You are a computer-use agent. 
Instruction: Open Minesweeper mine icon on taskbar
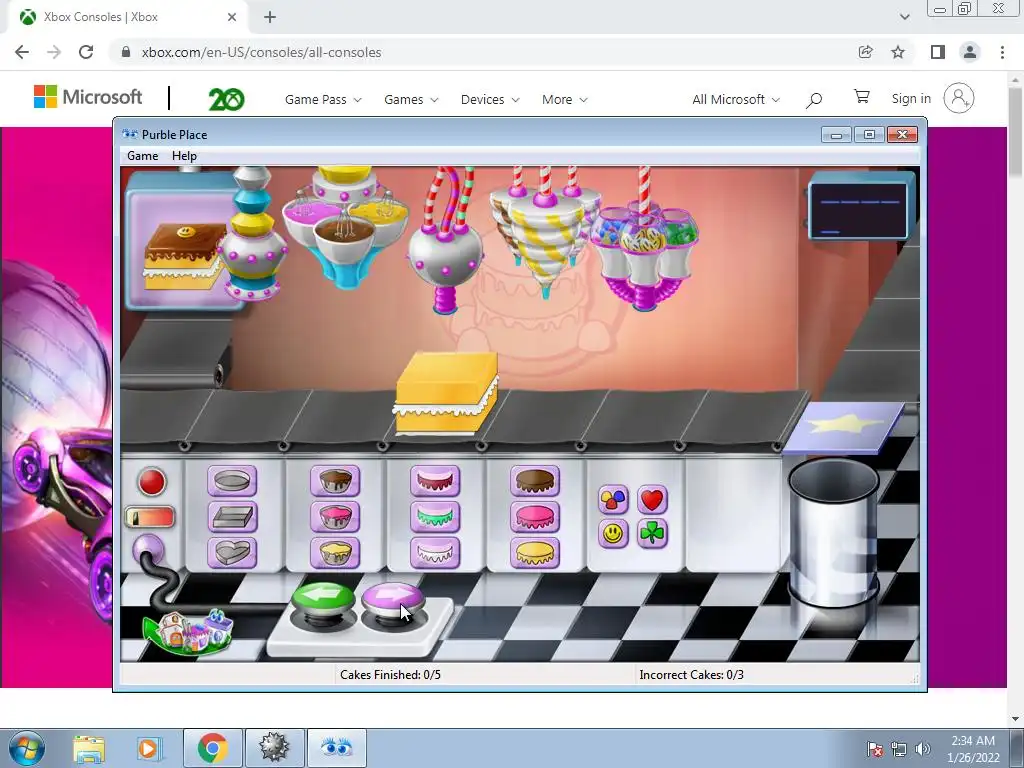tap(274, 748)
